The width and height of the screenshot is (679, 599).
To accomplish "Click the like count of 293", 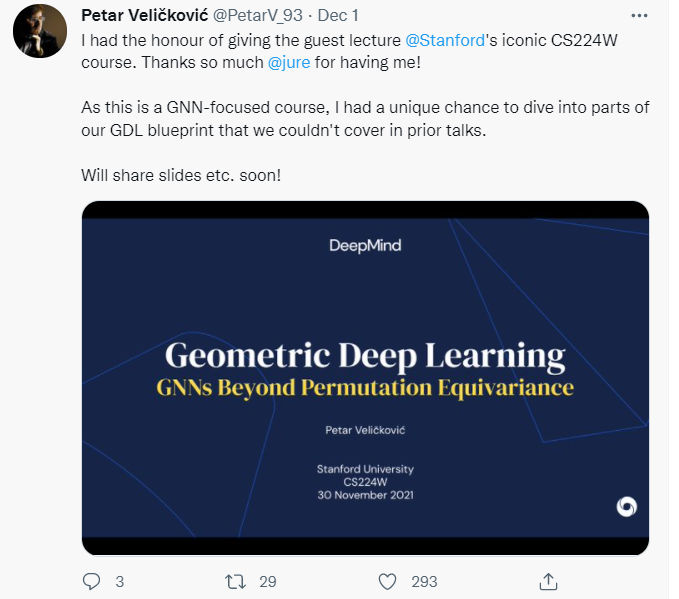I will 424,581.
